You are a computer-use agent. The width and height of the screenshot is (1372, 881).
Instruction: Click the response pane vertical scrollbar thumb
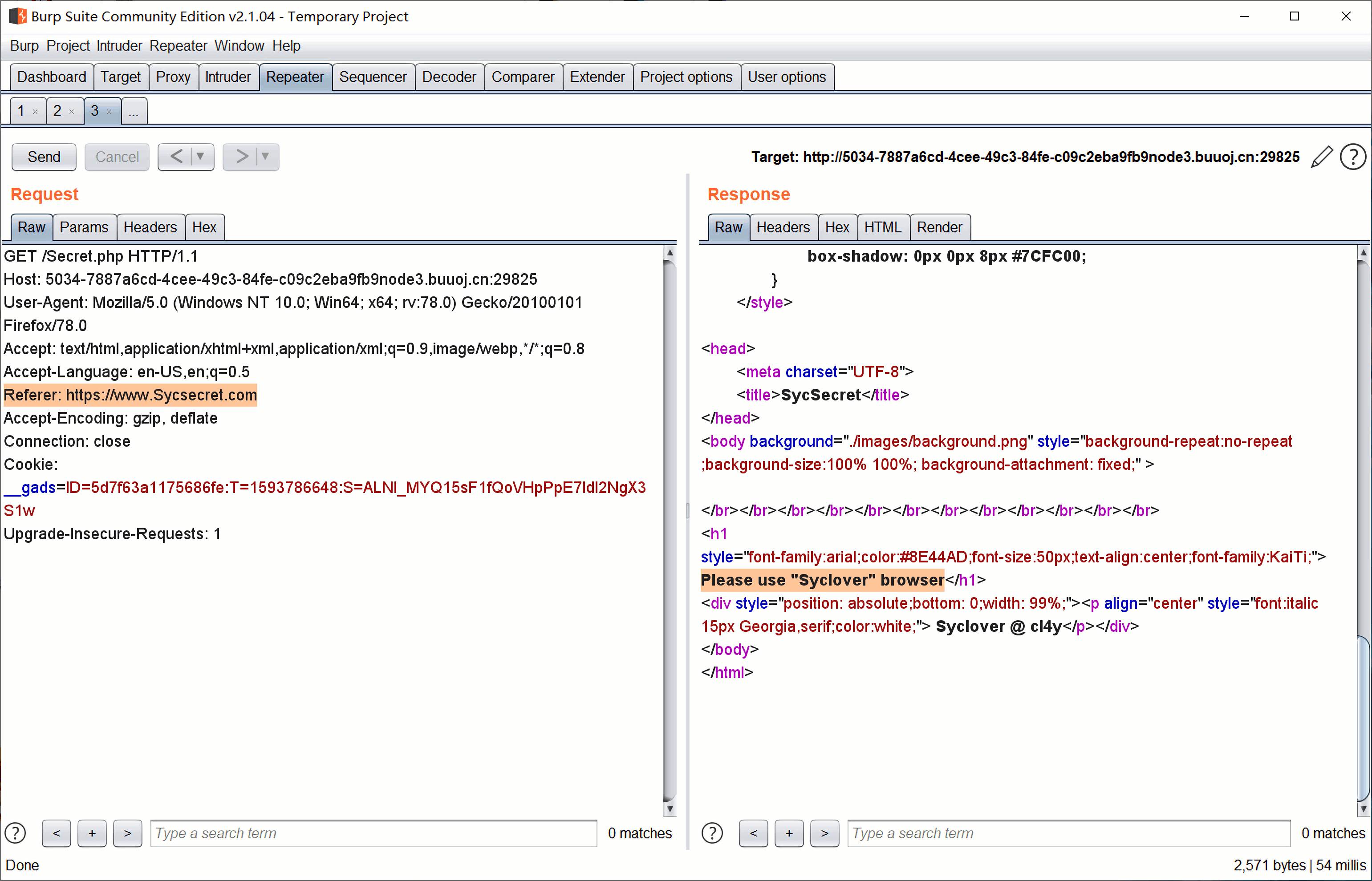[1364, 719]
